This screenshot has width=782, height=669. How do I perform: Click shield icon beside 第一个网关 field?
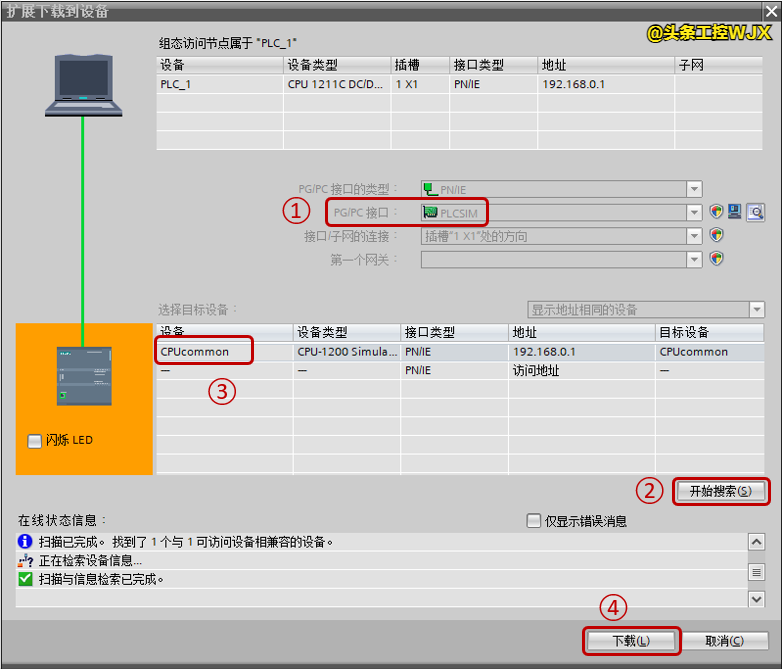(716, 259)
